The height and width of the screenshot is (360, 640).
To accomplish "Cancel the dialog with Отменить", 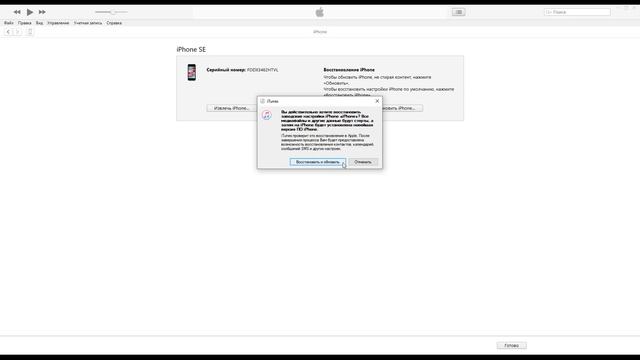I will (x=363, y=162).
